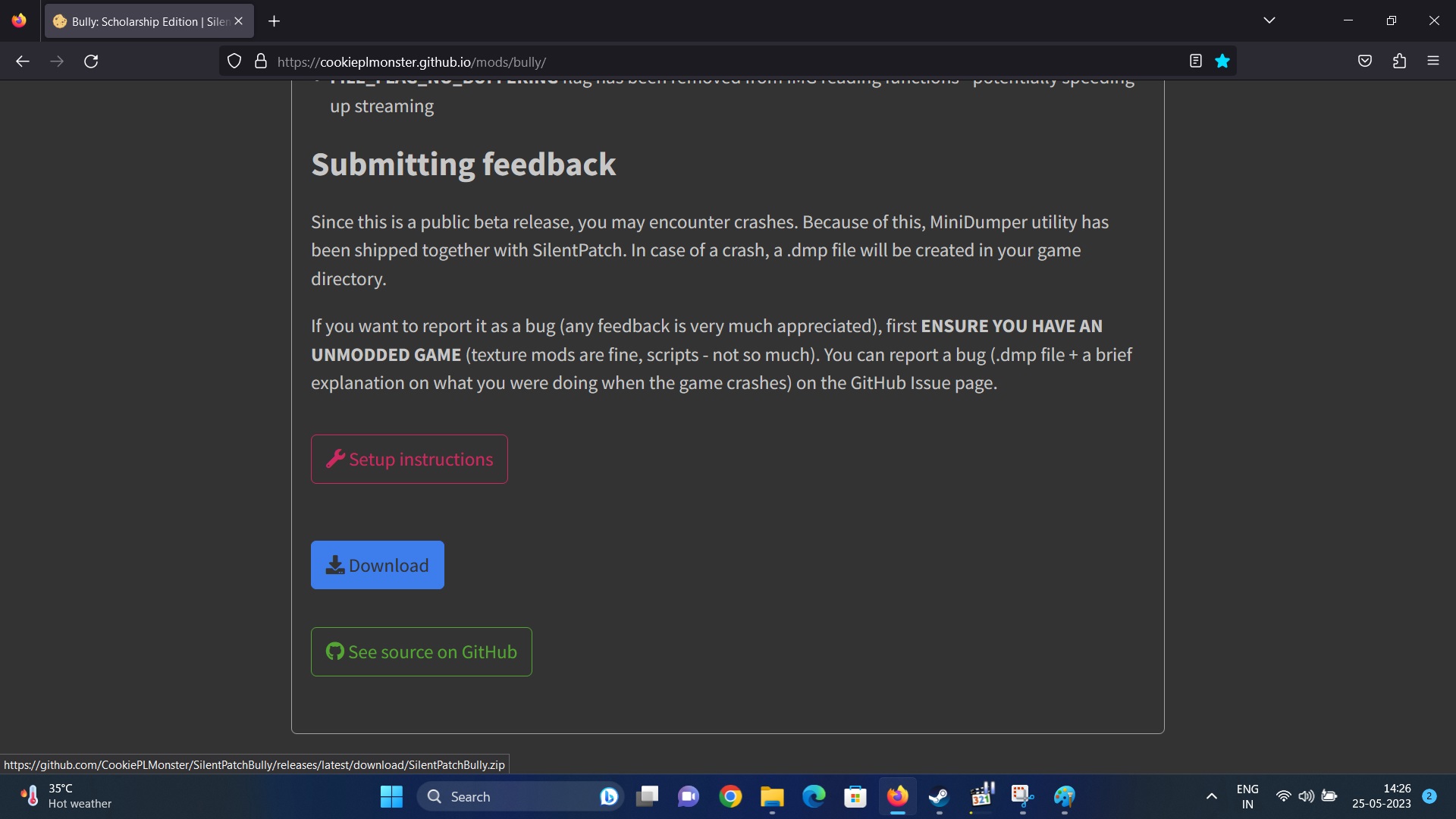Click the URL address bar field

(682, 61)
